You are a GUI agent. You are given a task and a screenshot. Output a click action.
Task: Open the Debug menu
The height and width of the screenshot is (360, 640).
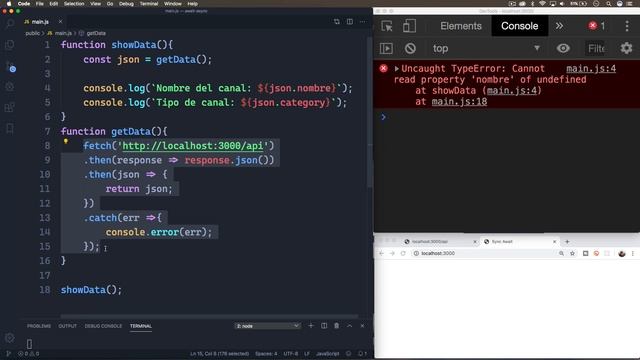(x=126, y=4)
